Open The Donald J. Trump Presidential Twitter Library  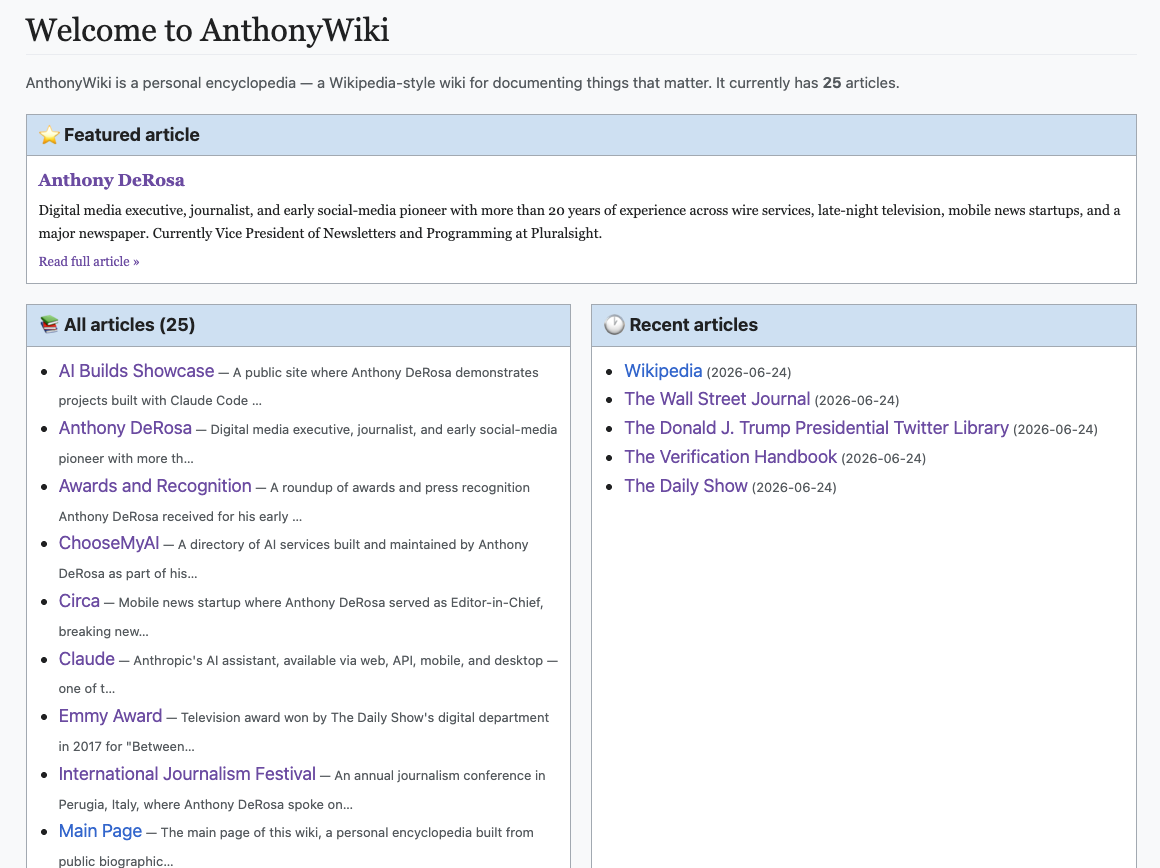coord(816,428)
